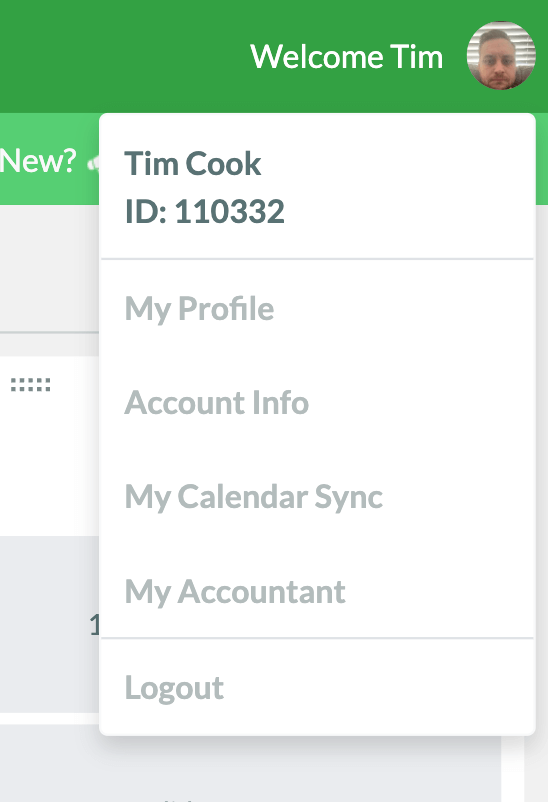Open My Calendar Sync settings
The image size is (548, 802).
click(x=254, y=497)
